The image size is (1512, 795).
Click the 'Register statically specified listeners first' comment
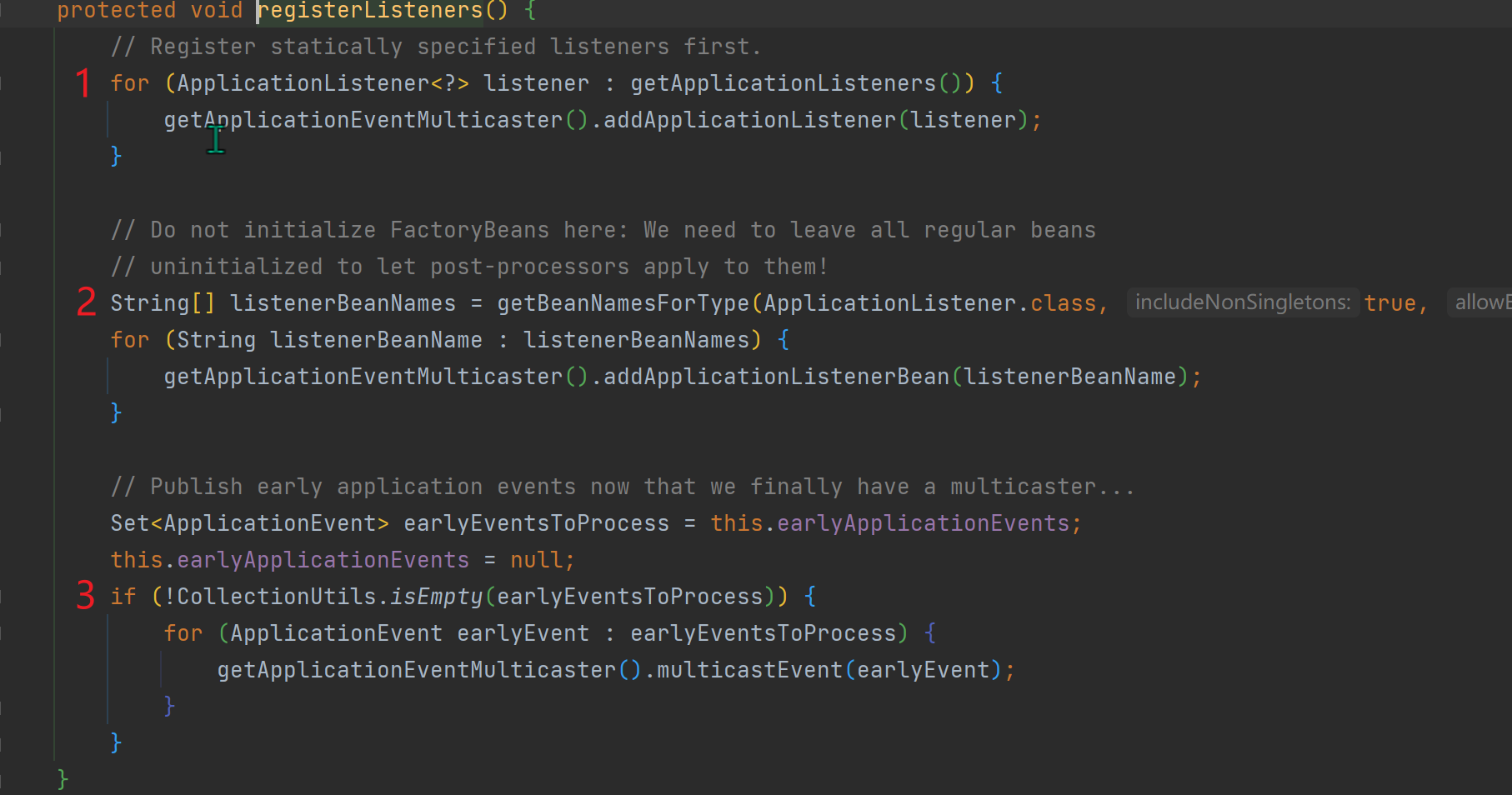436,47
